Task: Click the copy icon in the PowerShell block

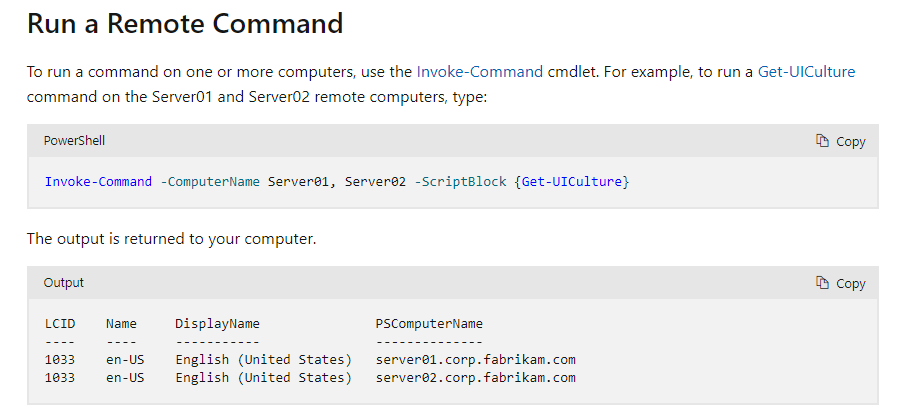Action: pyautogui.click(x=822, y=141)
